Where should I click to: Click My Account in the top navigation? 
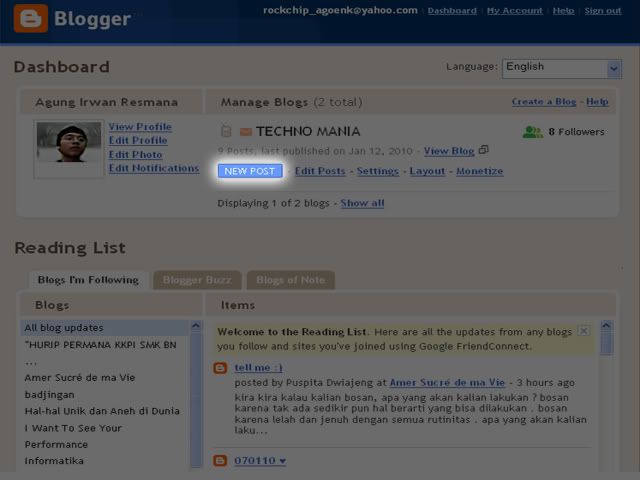coord(515,11)
